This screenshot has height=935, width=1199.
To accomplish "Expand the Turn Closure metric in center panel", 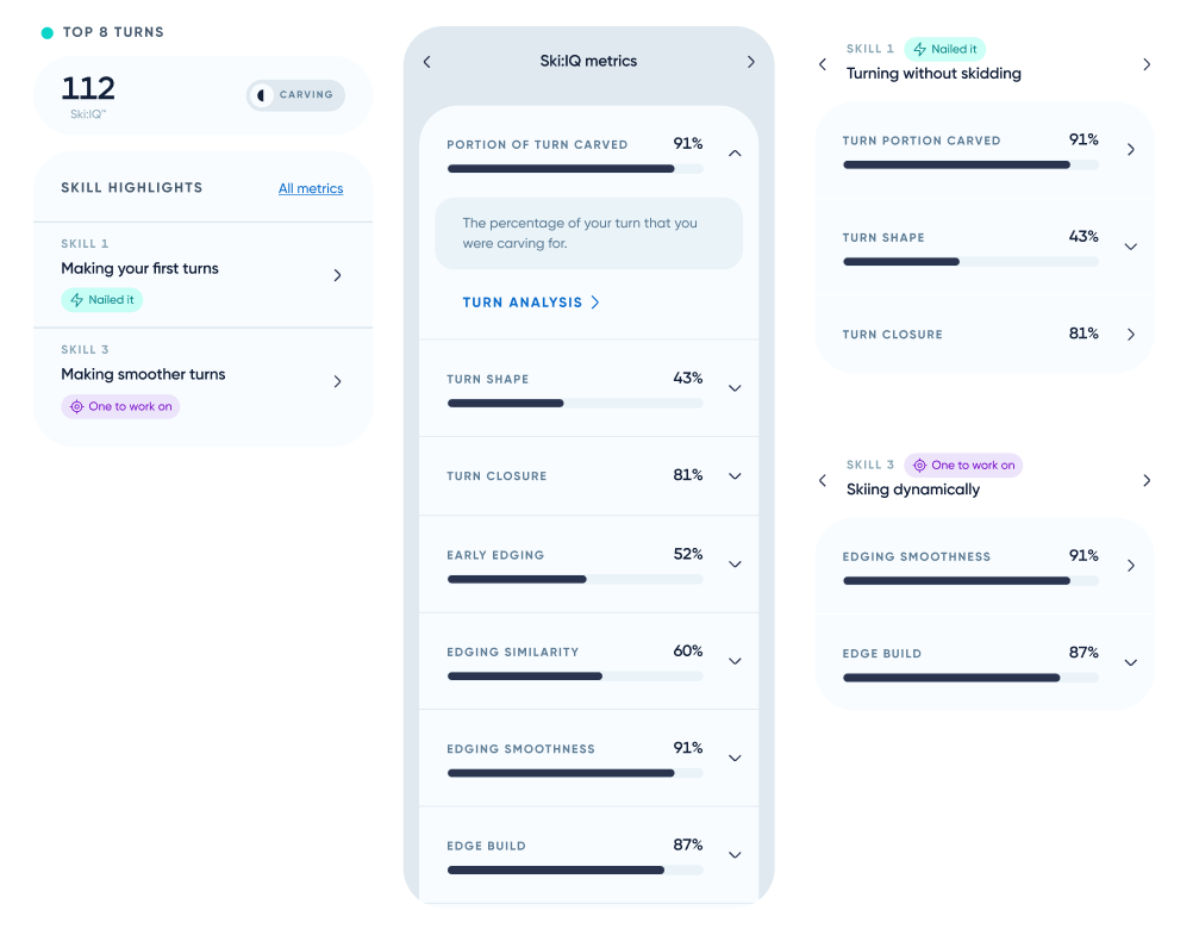I will click(x=735, y=476).
